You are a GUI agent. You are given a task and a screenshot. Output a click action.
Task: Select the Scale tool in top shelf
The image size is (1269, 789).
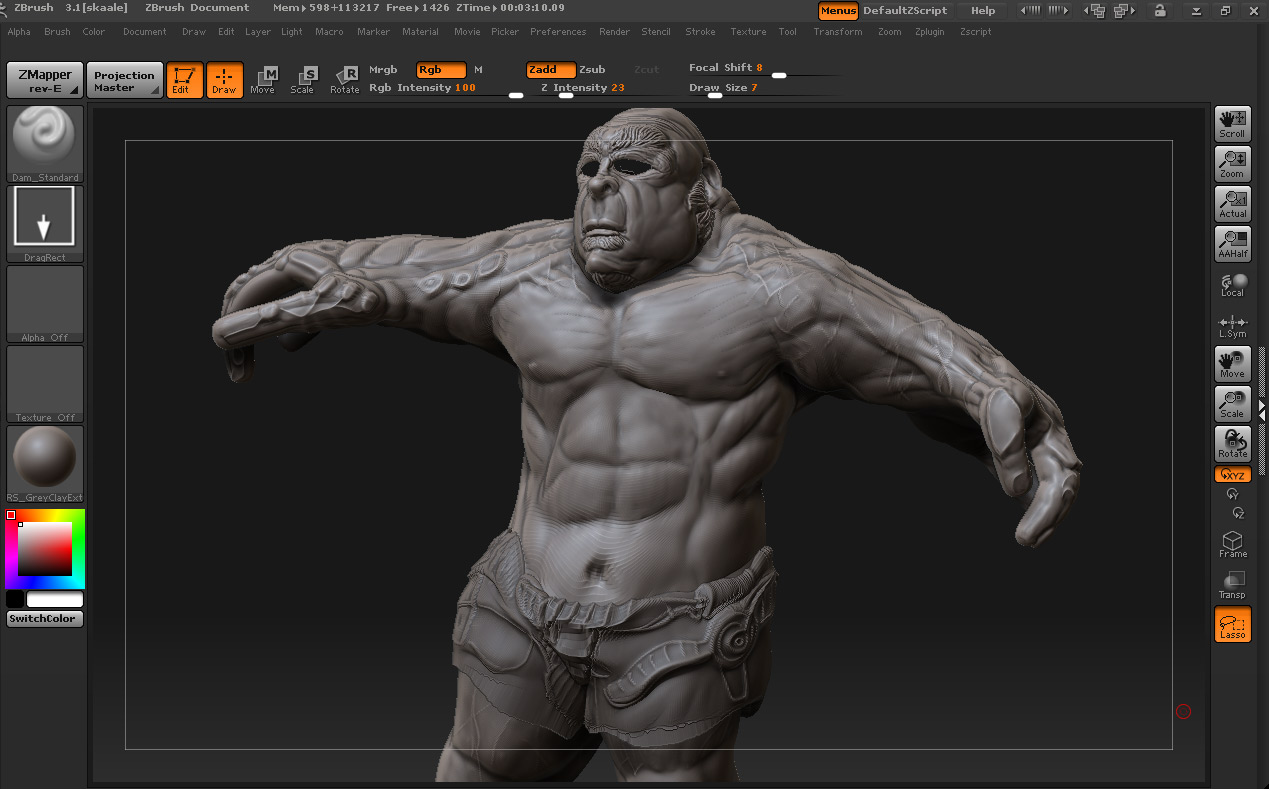pyautogui.click(x=303, y=80)
